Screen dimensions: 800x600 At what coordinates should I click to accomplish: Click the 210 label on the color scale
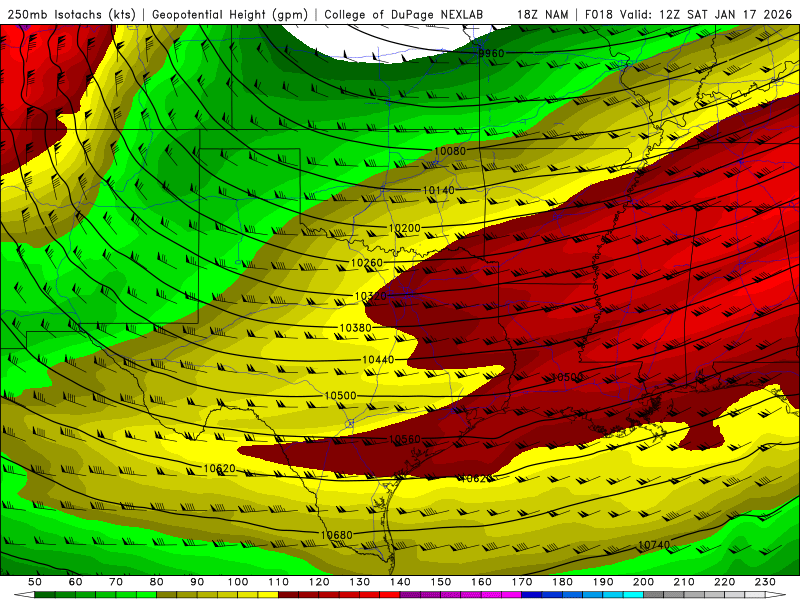(684, 582)
